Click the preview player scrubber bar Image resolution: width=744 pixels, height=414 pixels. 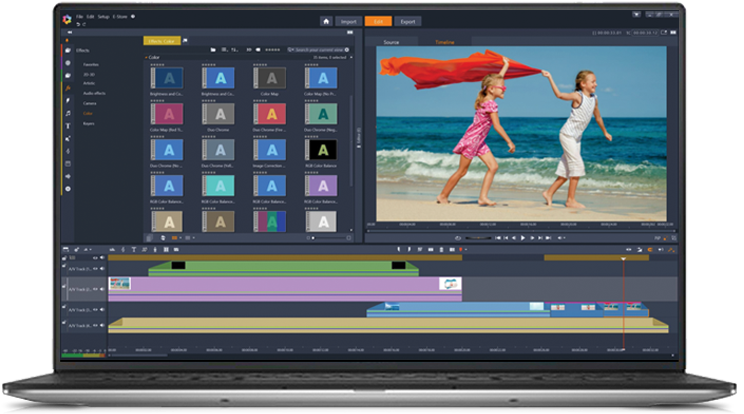[x=521, y=230]
